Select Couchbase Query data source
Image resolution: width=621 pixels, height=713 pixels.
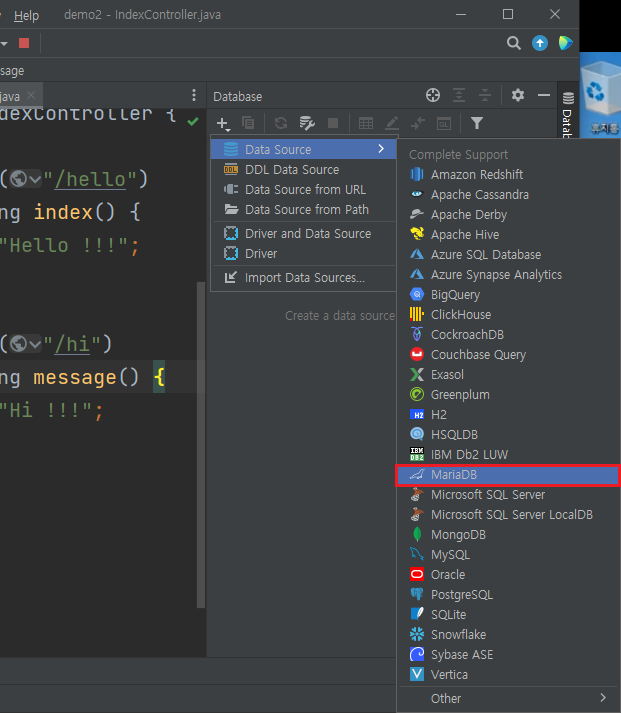coord(509,355)
